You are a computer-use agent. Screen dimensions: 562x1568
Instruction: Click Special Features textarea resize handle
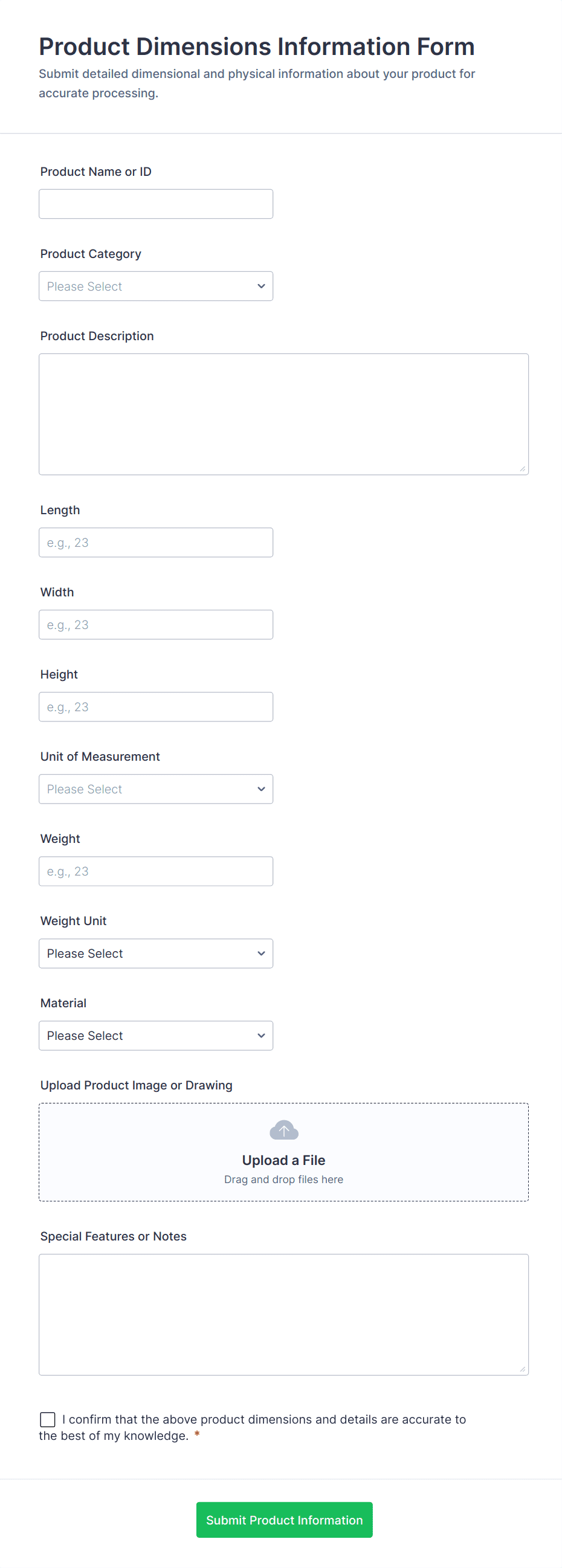point(523,1369)
